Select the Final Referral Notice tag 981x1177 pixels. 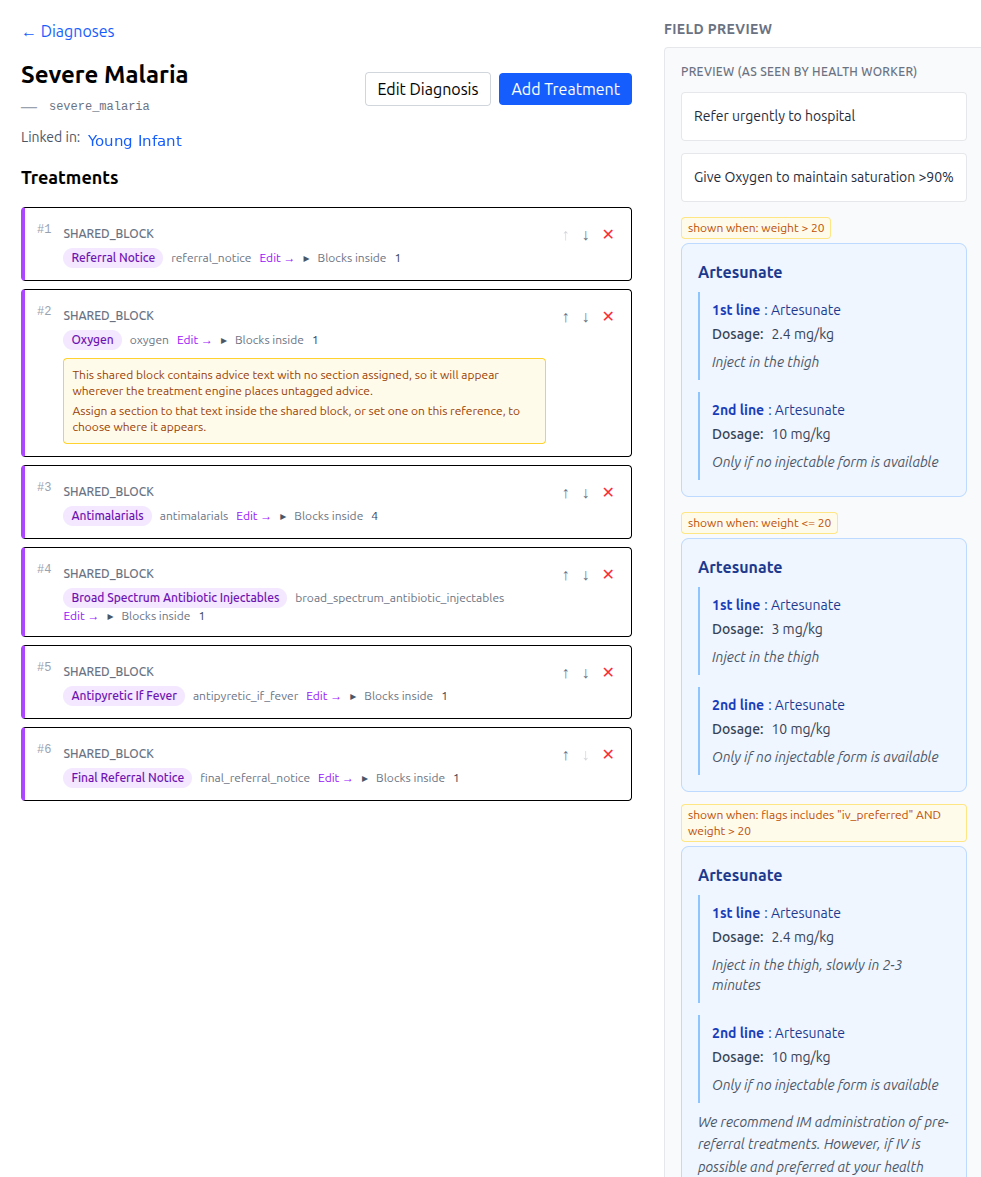[x=128, y=778]
